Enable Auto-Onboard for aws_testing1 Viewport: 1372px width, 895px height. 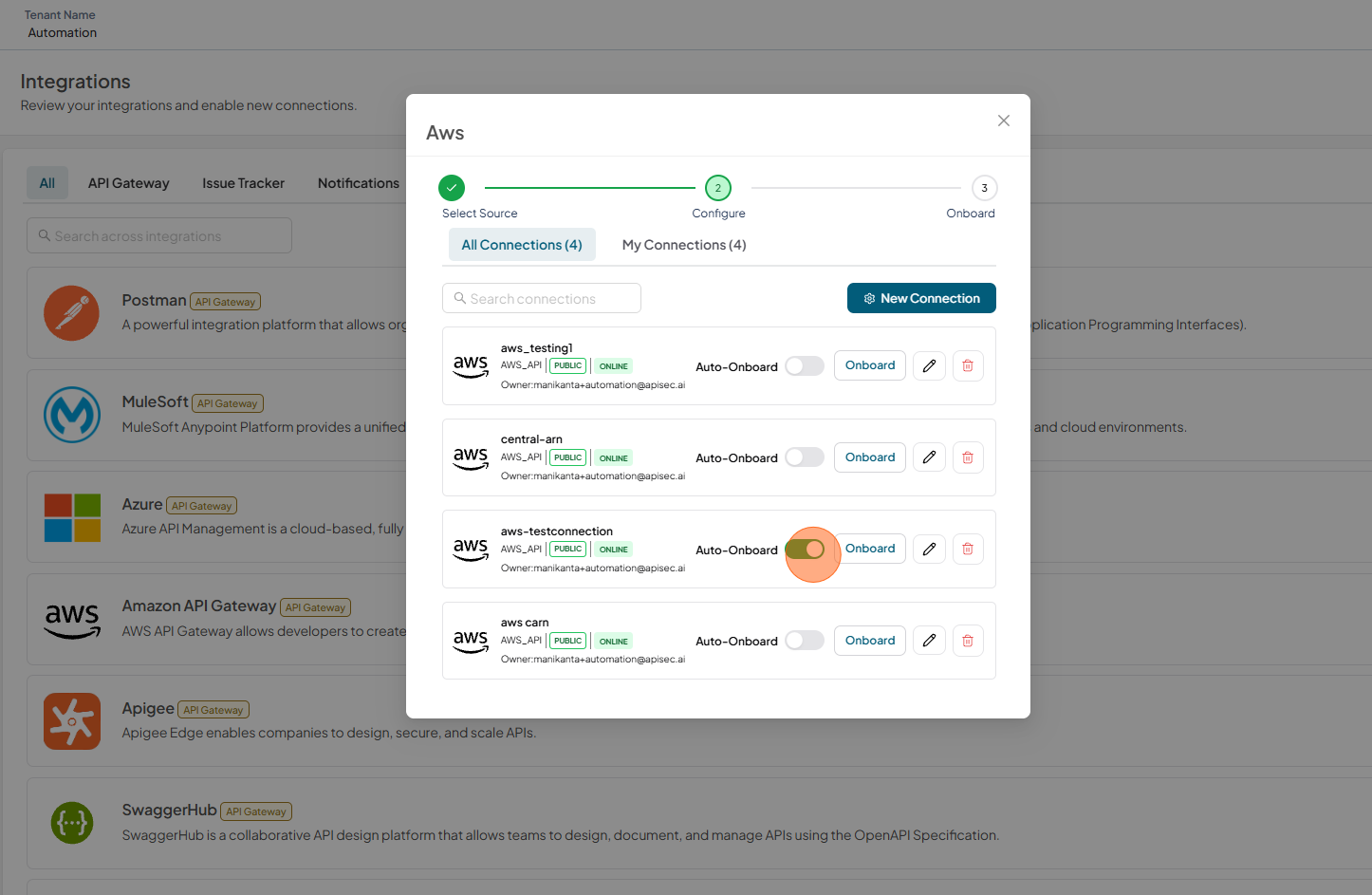(x=805, y=366)
